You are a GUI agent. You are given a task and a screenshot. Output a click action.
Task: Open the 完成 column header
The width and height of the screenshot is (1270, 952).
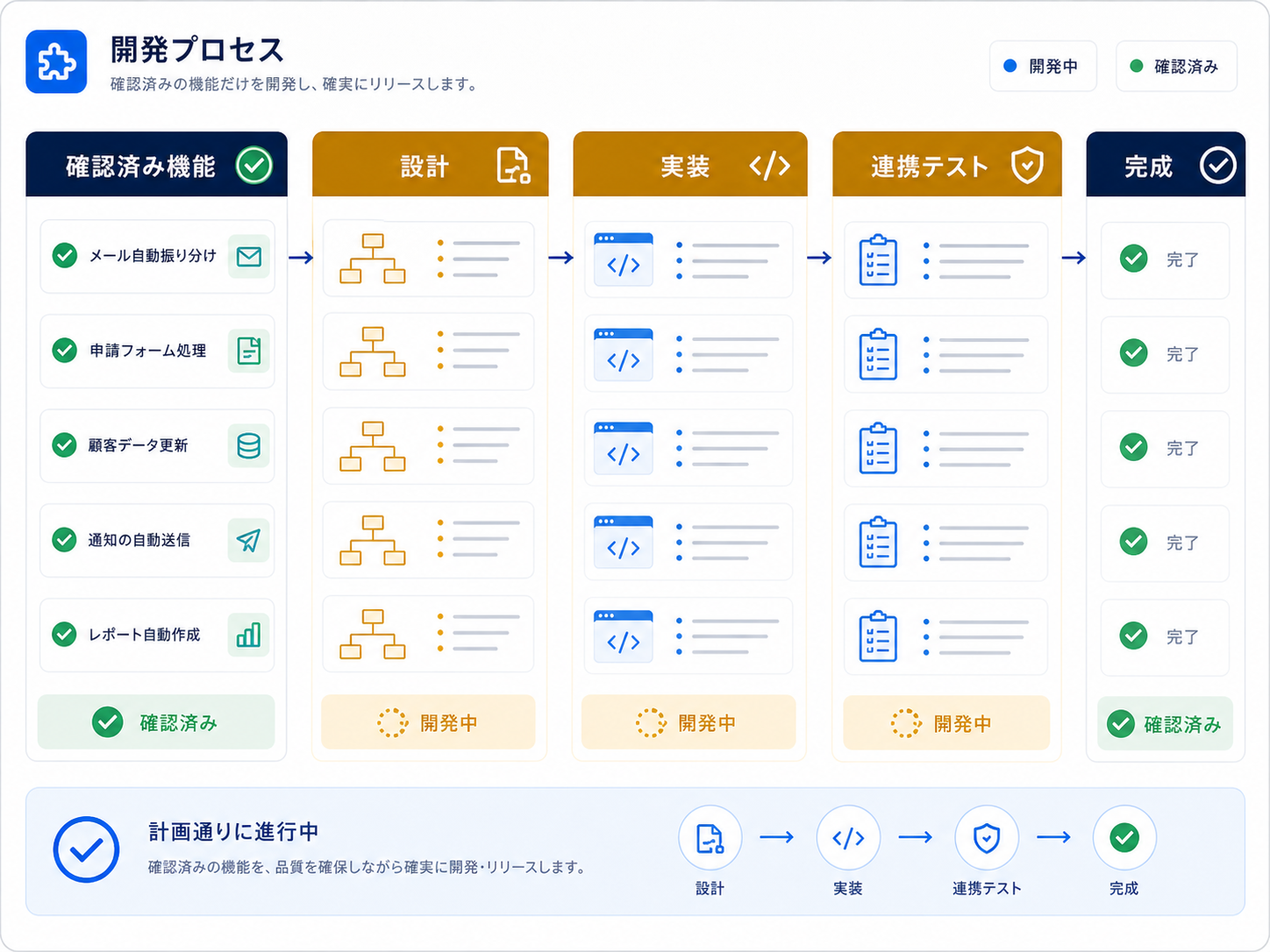1166,164
